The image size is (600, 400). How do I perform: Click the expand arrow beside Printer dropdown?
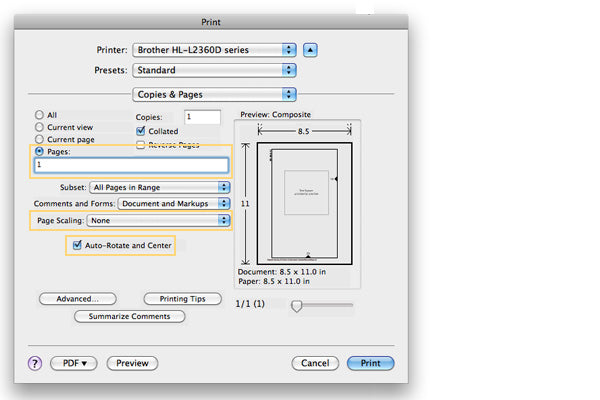tap(311, 49)
